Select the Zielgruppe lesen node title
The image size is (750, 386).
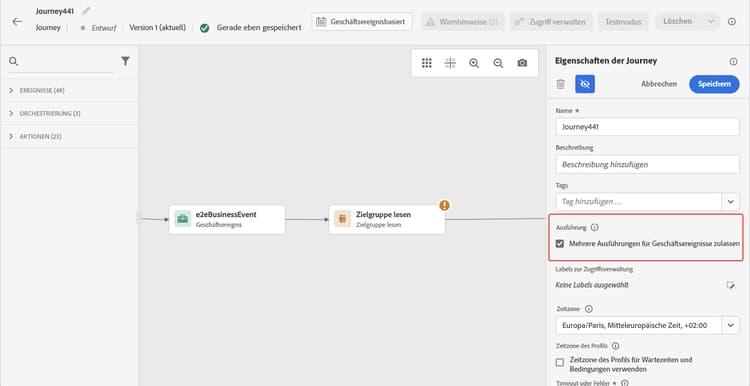point(384,215)
